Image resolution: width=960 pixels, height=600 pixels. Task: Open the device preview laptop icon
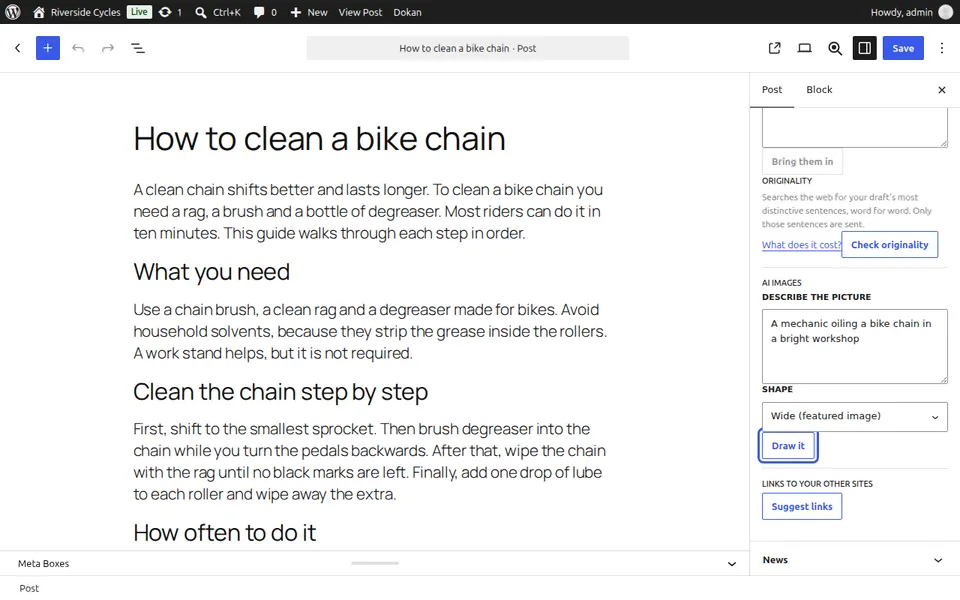[804, 48]
